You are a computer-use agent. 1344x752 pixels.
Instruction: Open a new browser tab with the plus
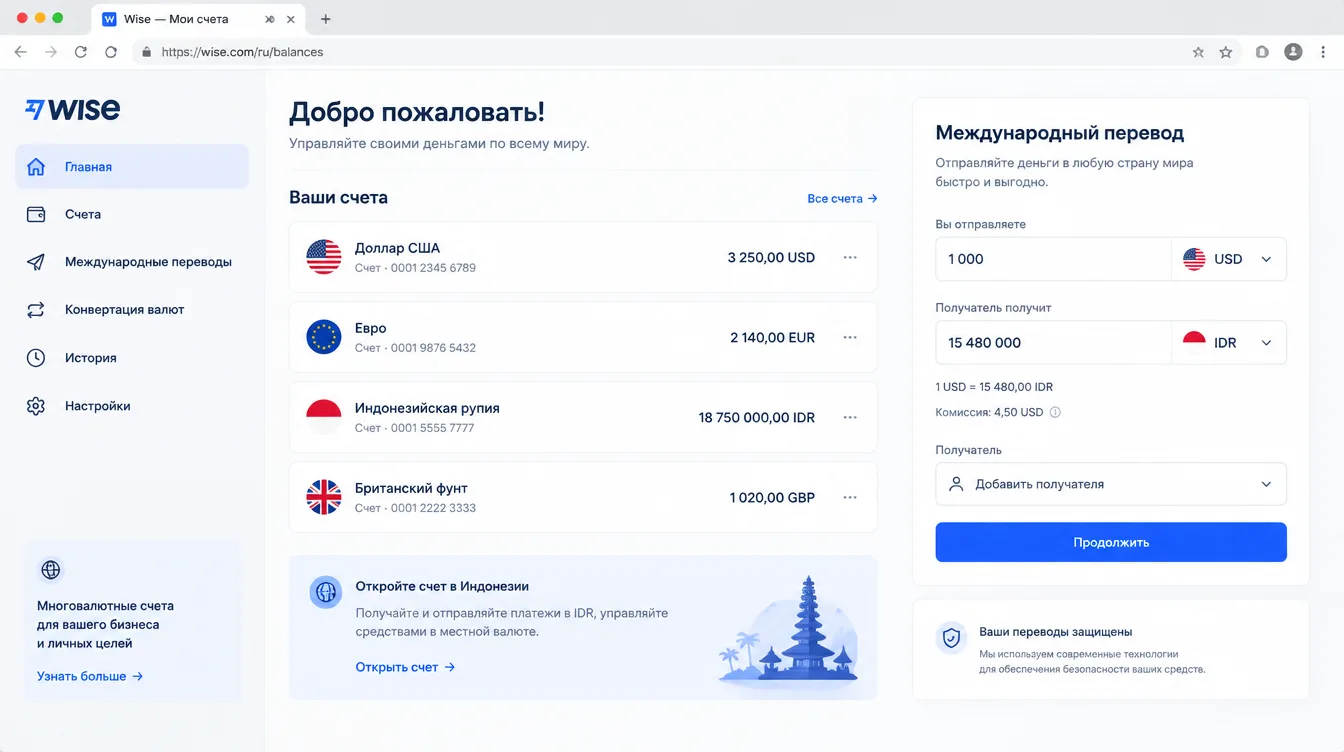325,19
